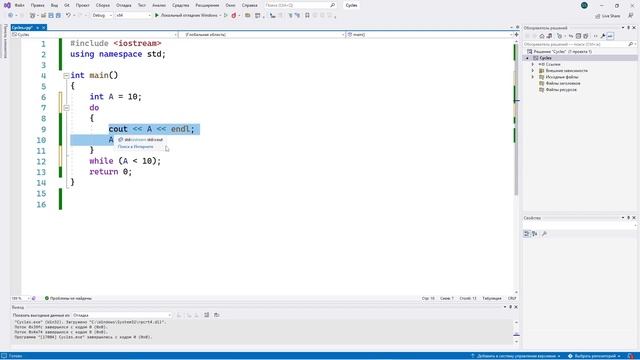Screen dimensions: 640x360
Task: Click the switch views icon in Solution Explorer
Action: coord(549,36)
